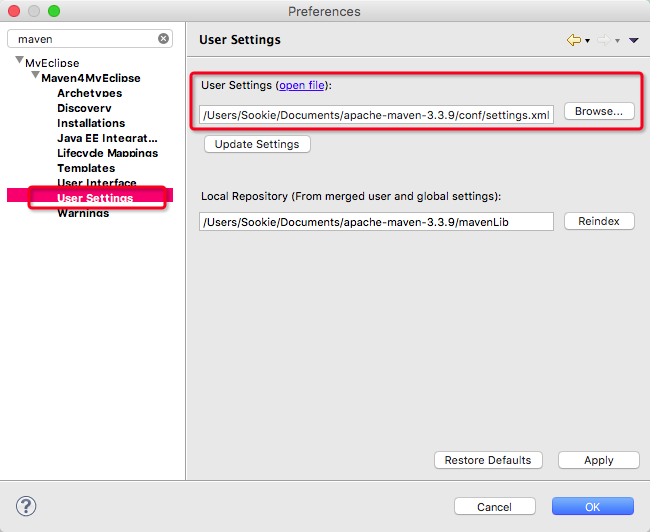The image size is (650, 532).
Task: Click Restore Defaults
Action: tap(488, 460)
